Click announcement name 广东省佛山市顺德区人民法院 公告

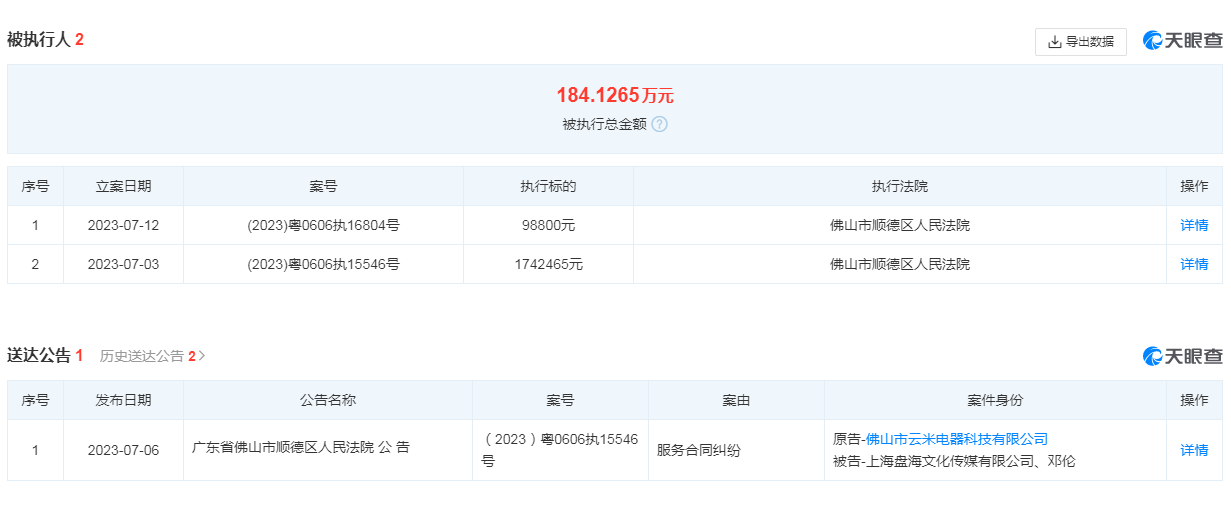(x=300, y=448)
